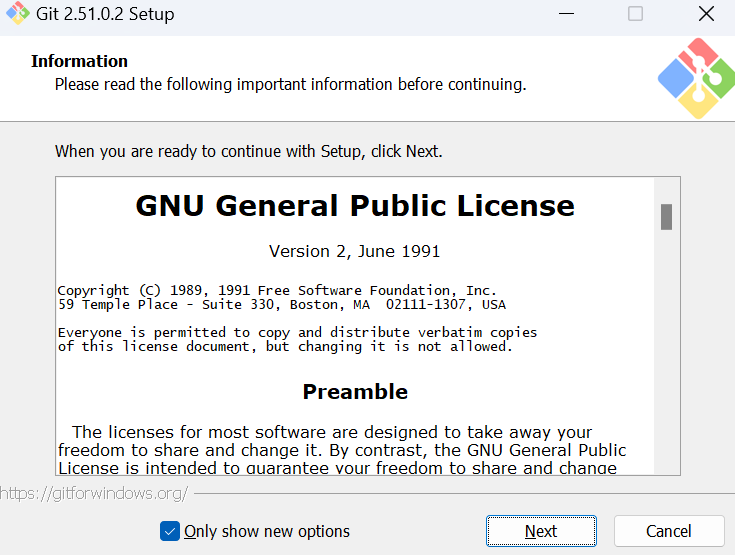735x555 pixels.
Task: Click the Preamble heading in license
Action: (x=355, y=391)
